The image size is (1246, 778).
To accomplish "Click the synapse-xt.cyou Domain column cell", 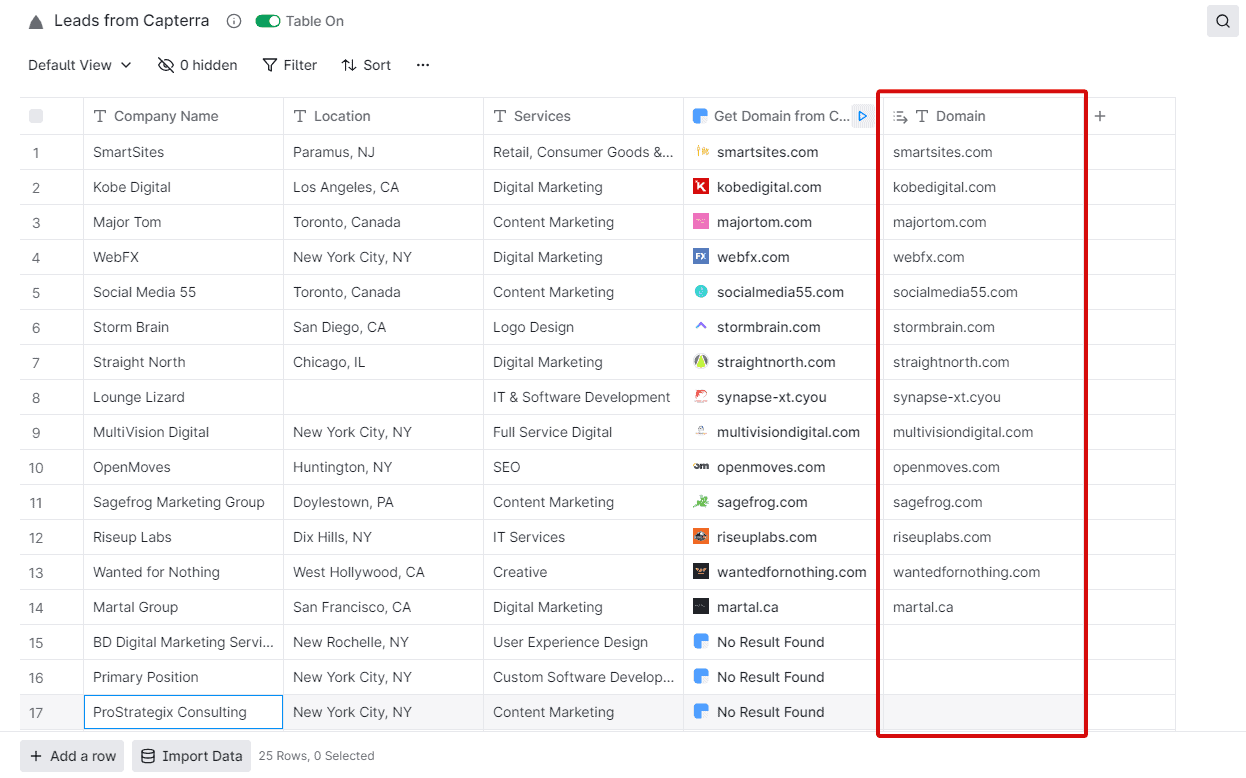I will (x=984, y=397).
